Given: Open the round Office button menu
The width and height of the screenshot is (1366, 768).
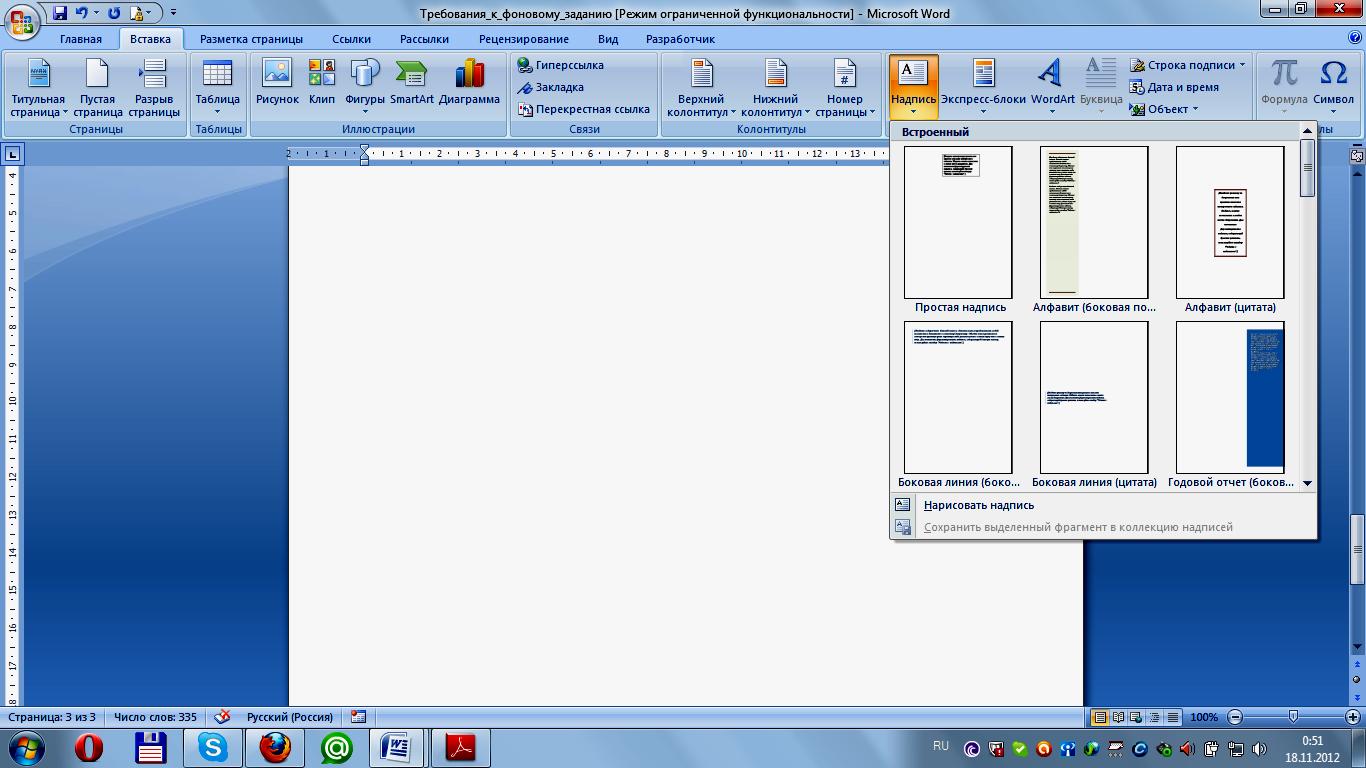Looking at the screenshot, I should pyautogui.click(x=22, y=21).
